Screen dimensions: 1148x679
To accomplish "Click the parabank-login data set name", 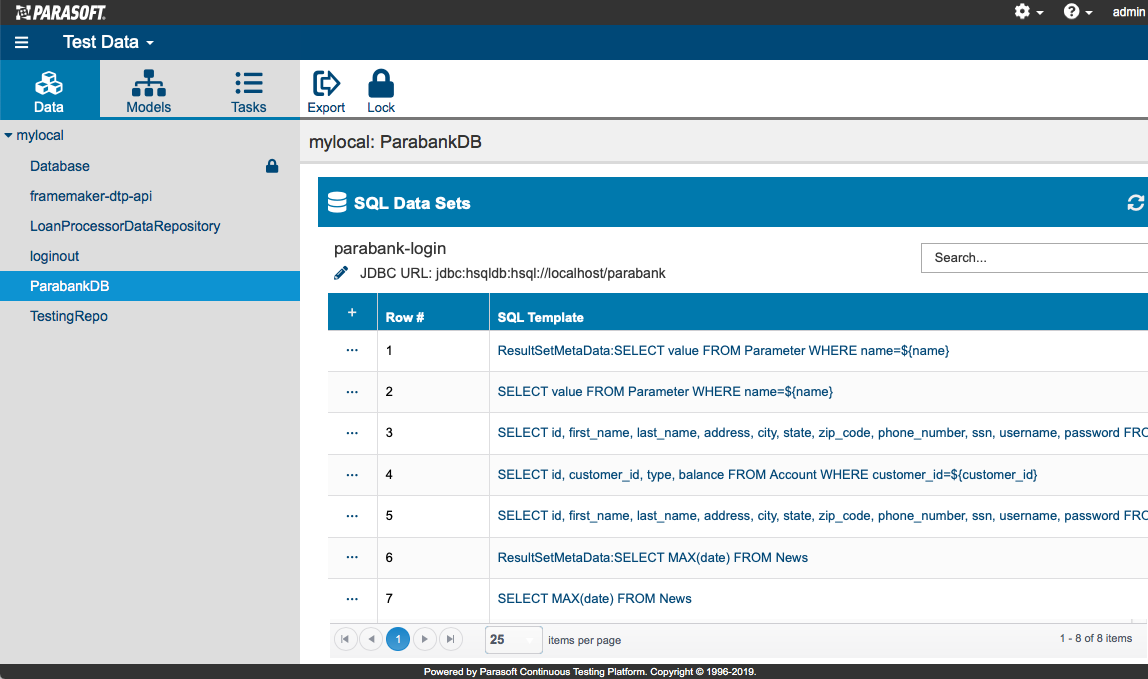I will 390,248.
